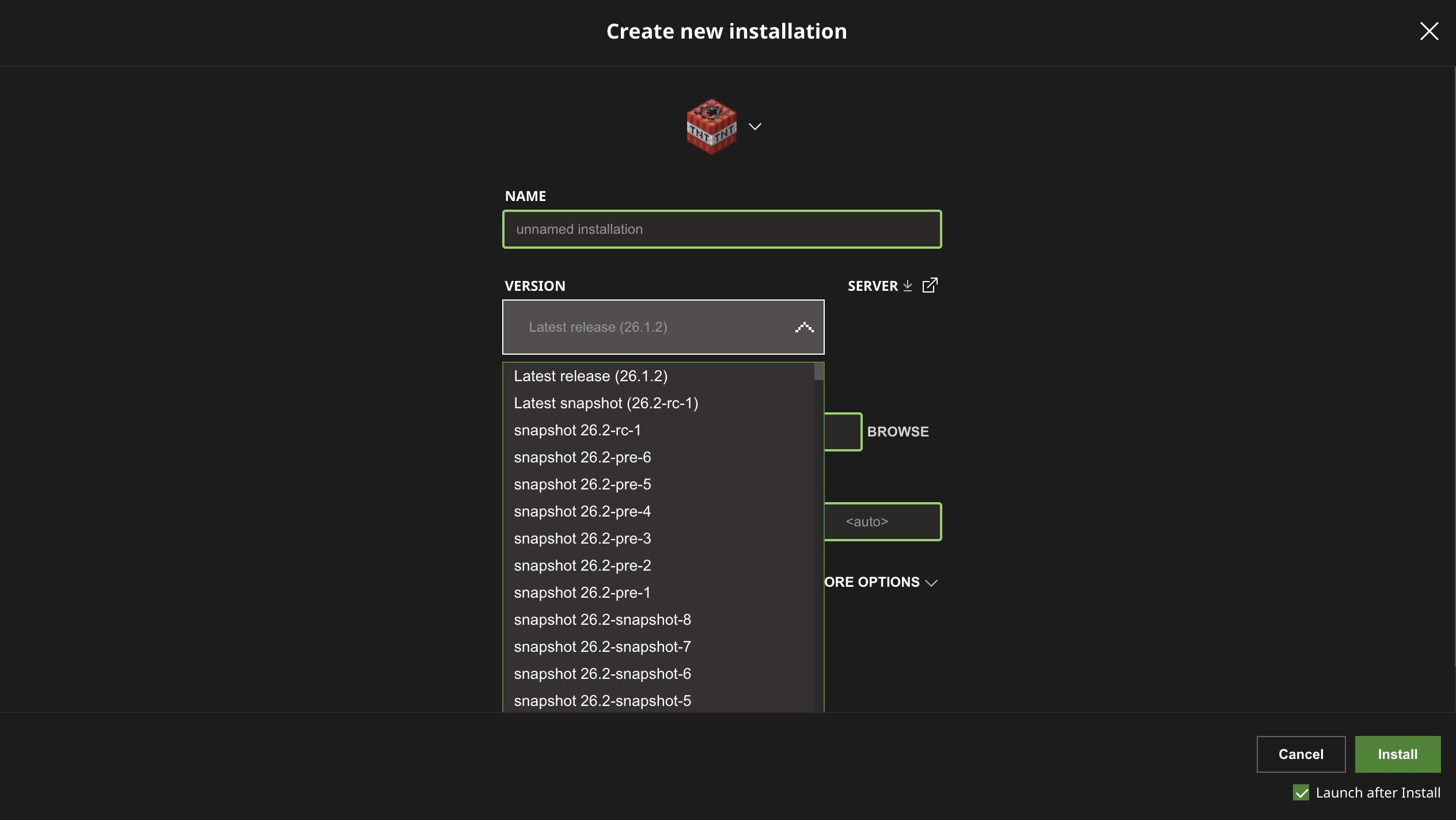Focus the unnamed installation name field
This screenshot has width=1456, height=820.
click(x=722, y=229)
